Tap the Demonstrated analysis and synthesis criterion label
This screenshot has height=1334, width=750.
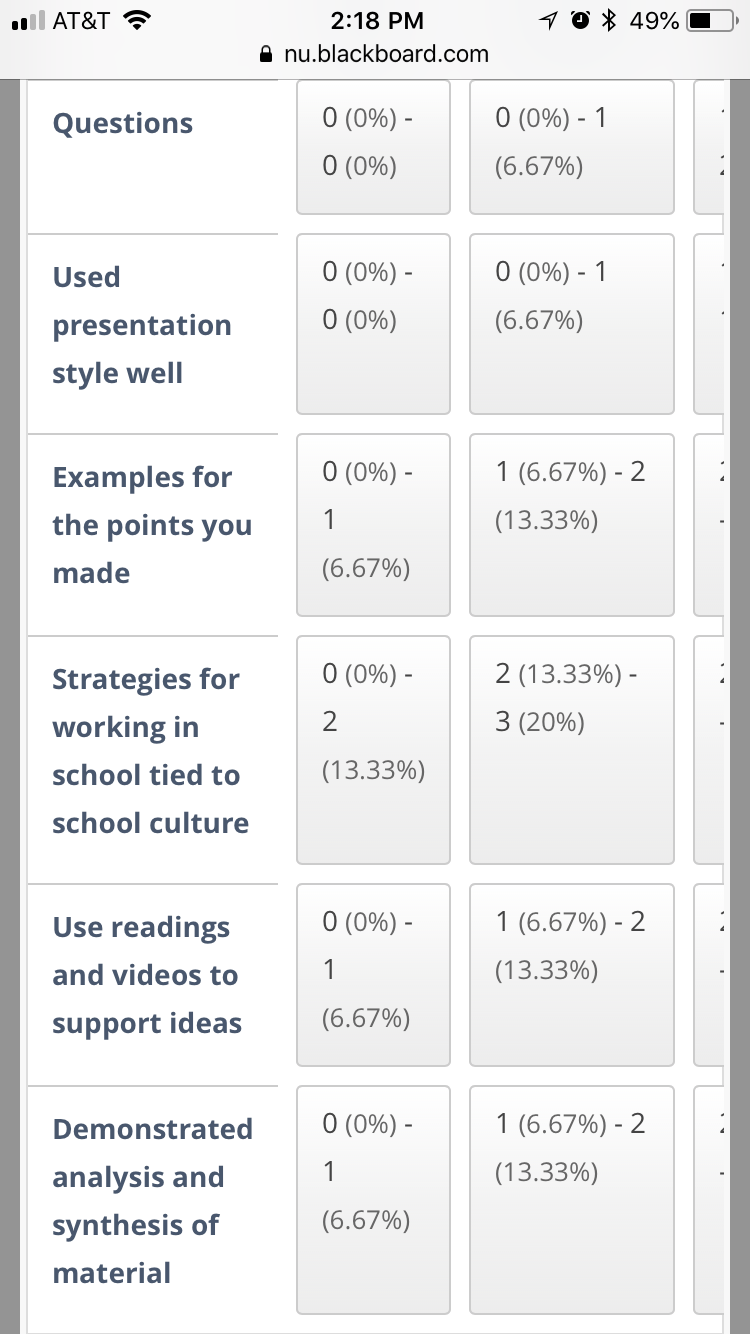152,1200
